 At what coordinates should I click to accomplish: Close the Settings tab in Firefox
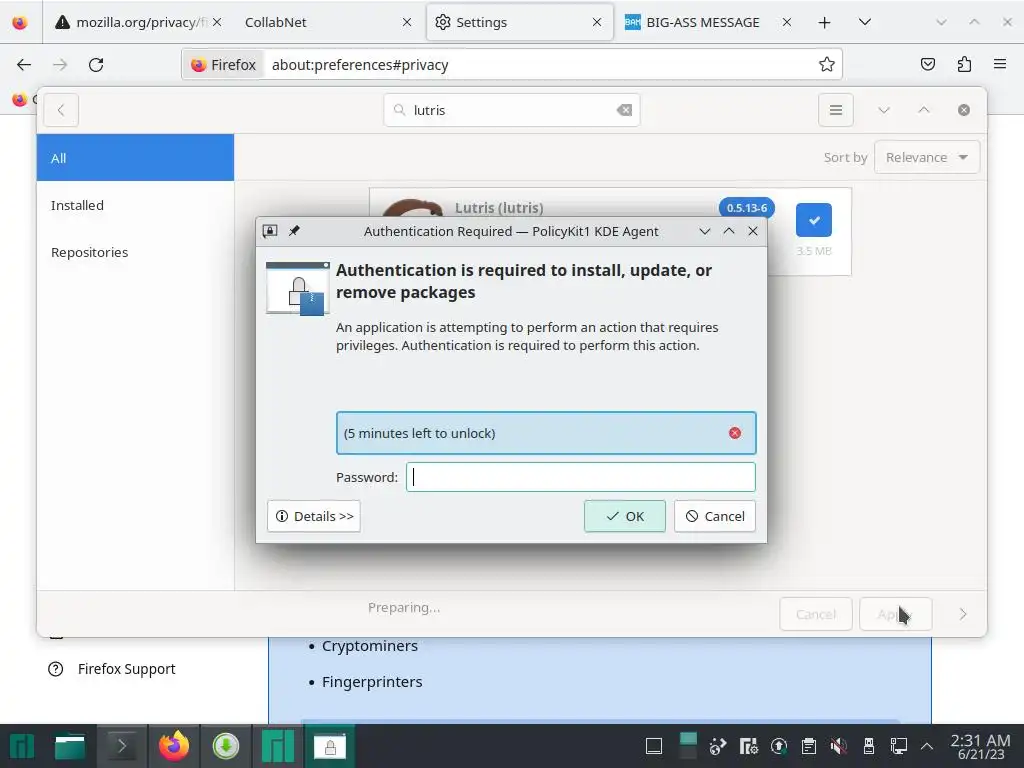pyautogui.click(x=597, y=22)
